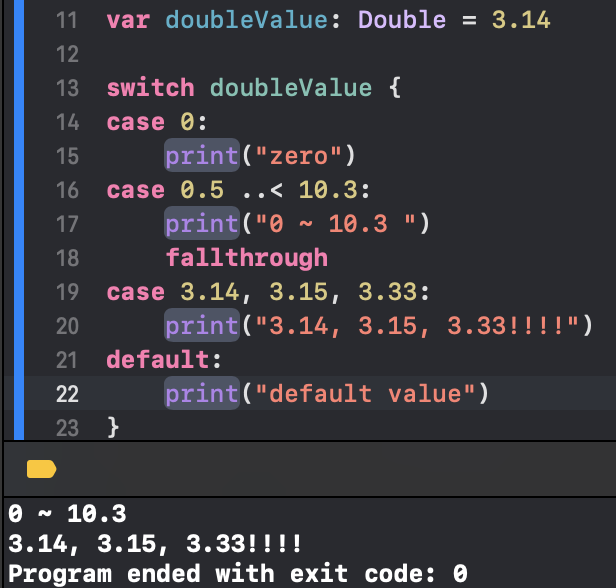Click line number 18 in gutter
616x588 pixels.
(x=67, y=258)
